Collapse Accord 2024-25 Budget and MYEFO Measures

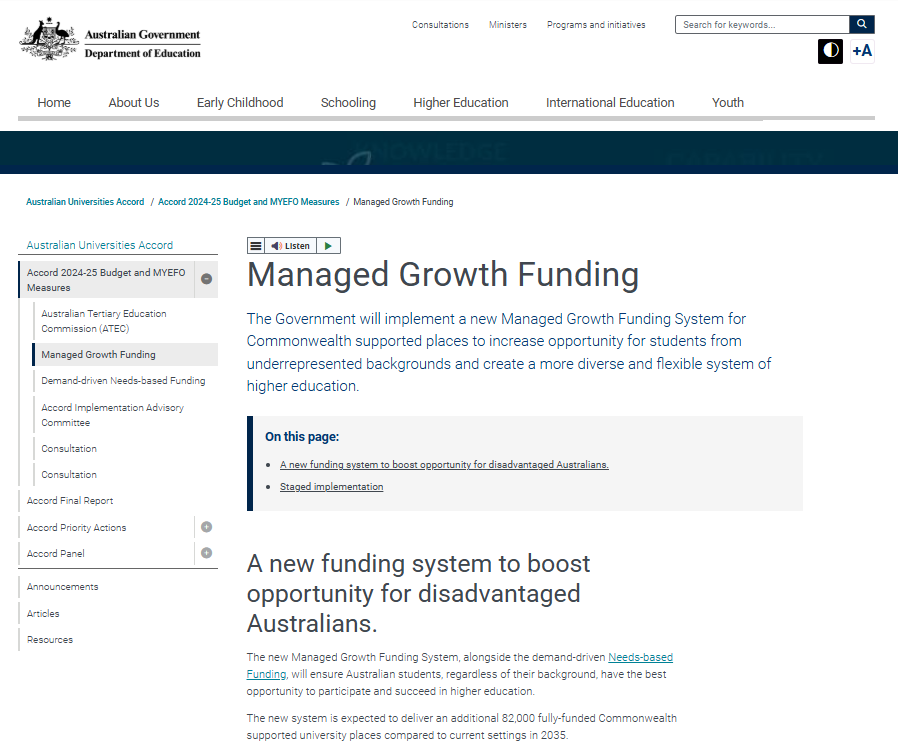206,279
